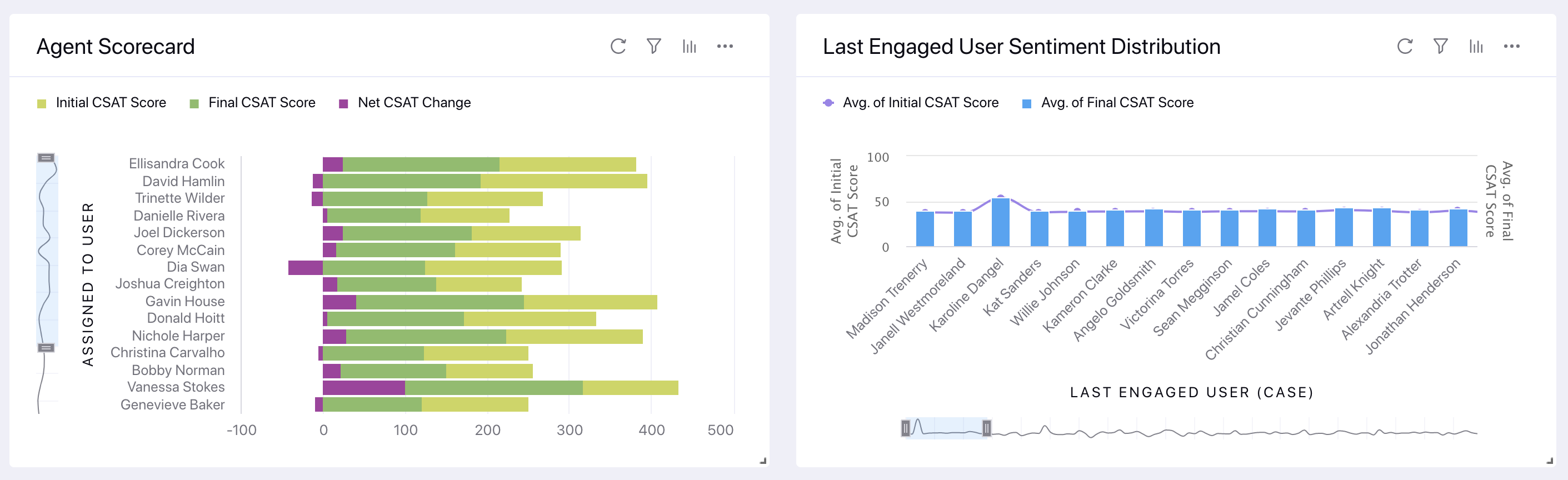Select Dia Swan row label
The width and height of the screenshot is (1568, 480).
[196, 267]
